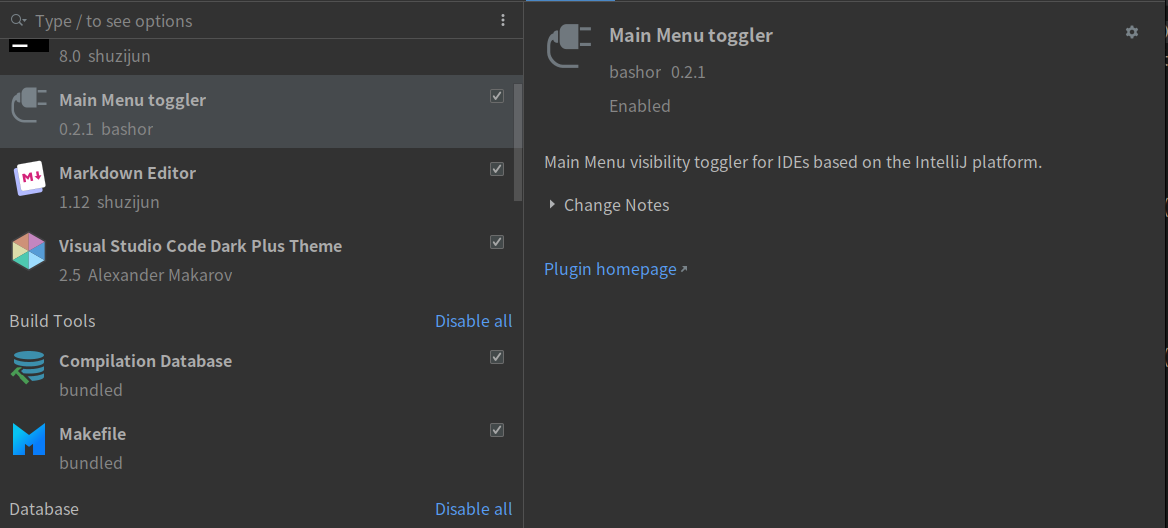Click the external link arrow beside Plugin homepage
Viewport: 1168px width, 528px height.
[x=684, y=270]
